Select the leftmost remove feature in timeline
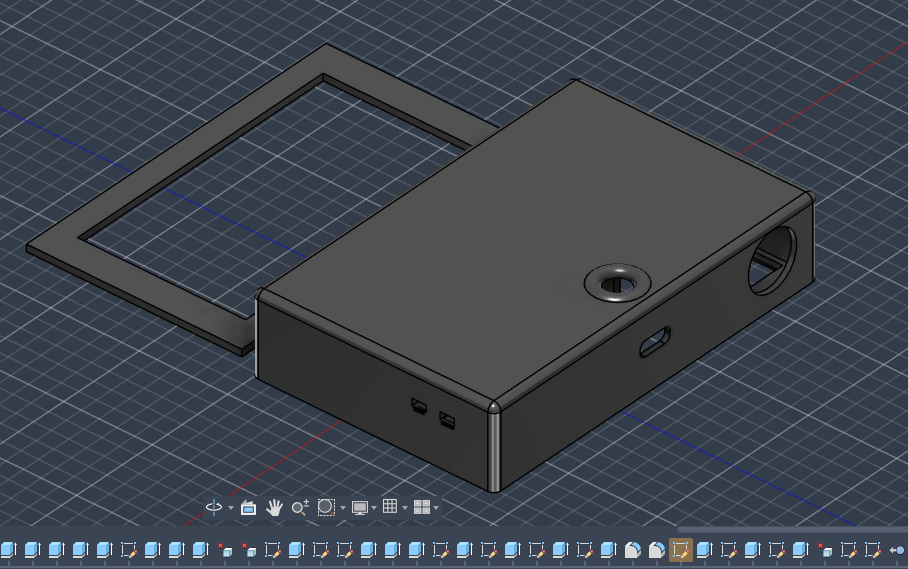Screen dimensions: 908x569 point(225,550)
